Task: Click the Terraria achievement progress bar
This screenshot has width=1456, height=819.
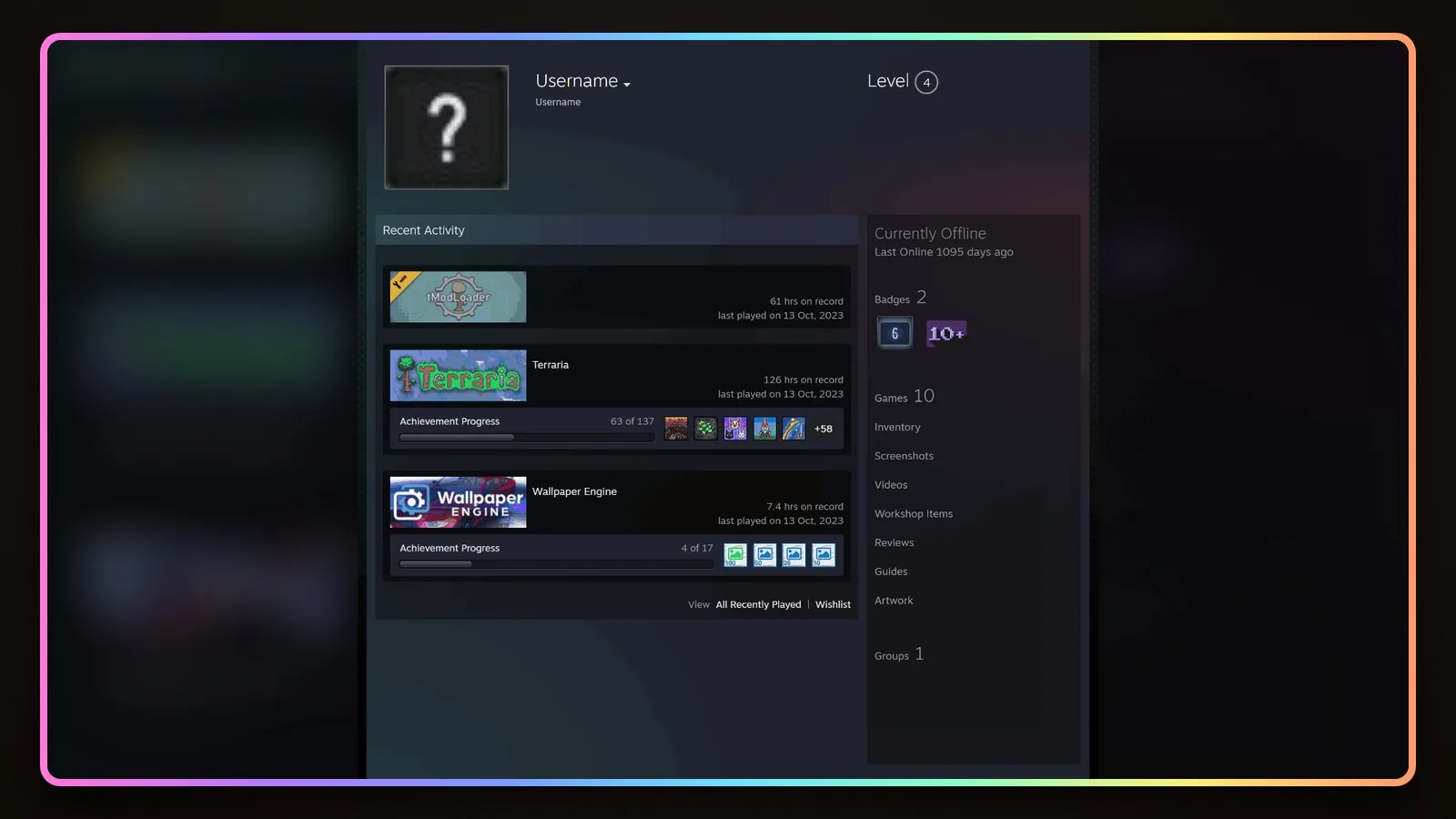Action: [x=527, y=438]
